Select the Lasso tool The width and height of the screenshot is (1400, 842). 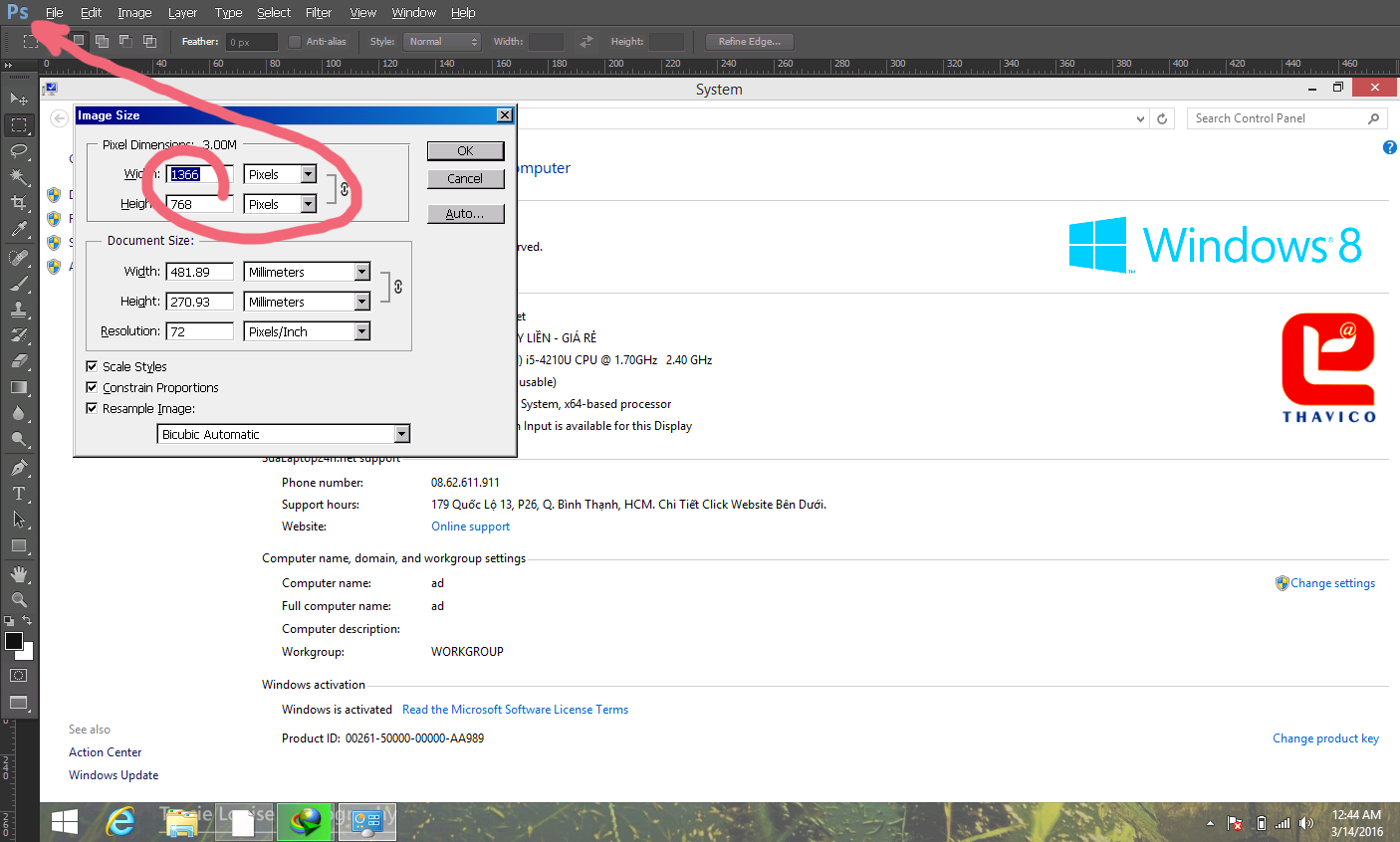click(x=19, y=151)
